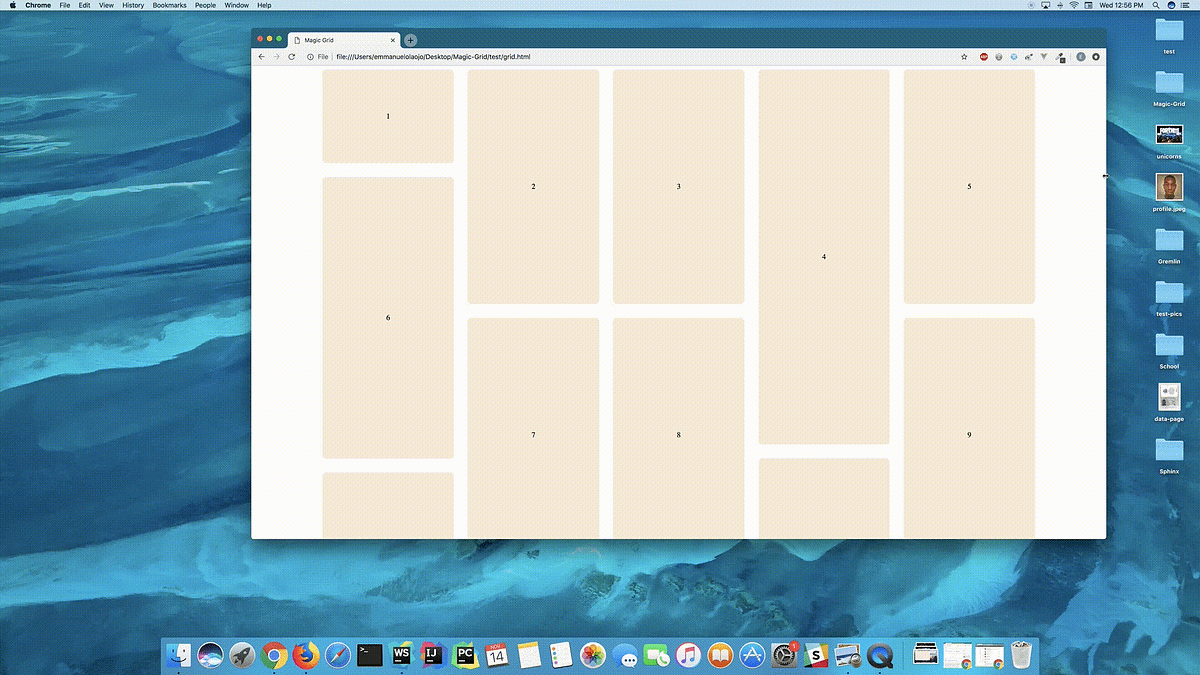Click the Vimium extension icon
This screenshot has height=675, width=1200.
[1043, 57]
